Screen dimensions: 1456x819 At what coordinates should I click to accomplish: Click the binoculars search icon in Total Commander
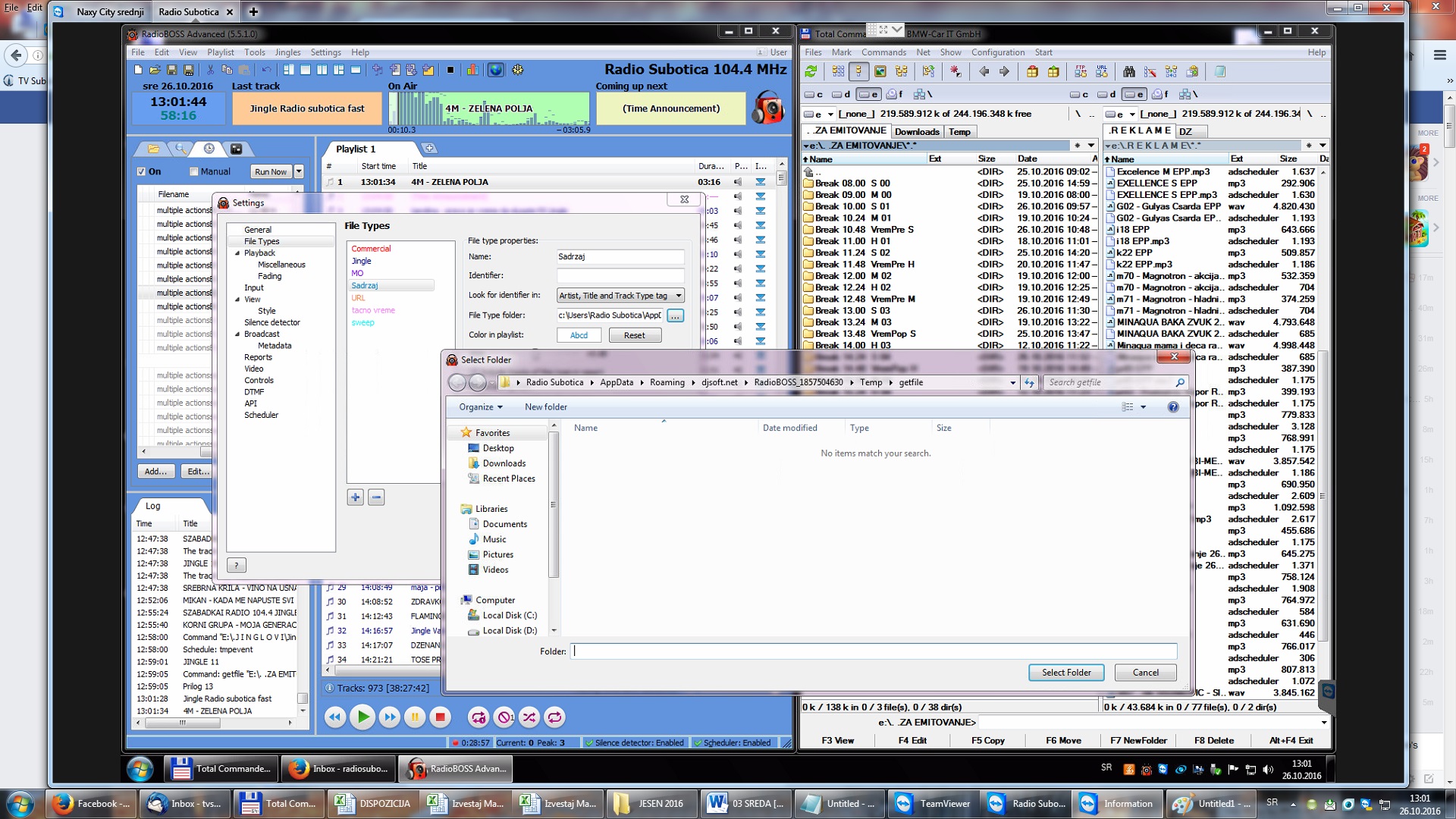coord(1129,71)
